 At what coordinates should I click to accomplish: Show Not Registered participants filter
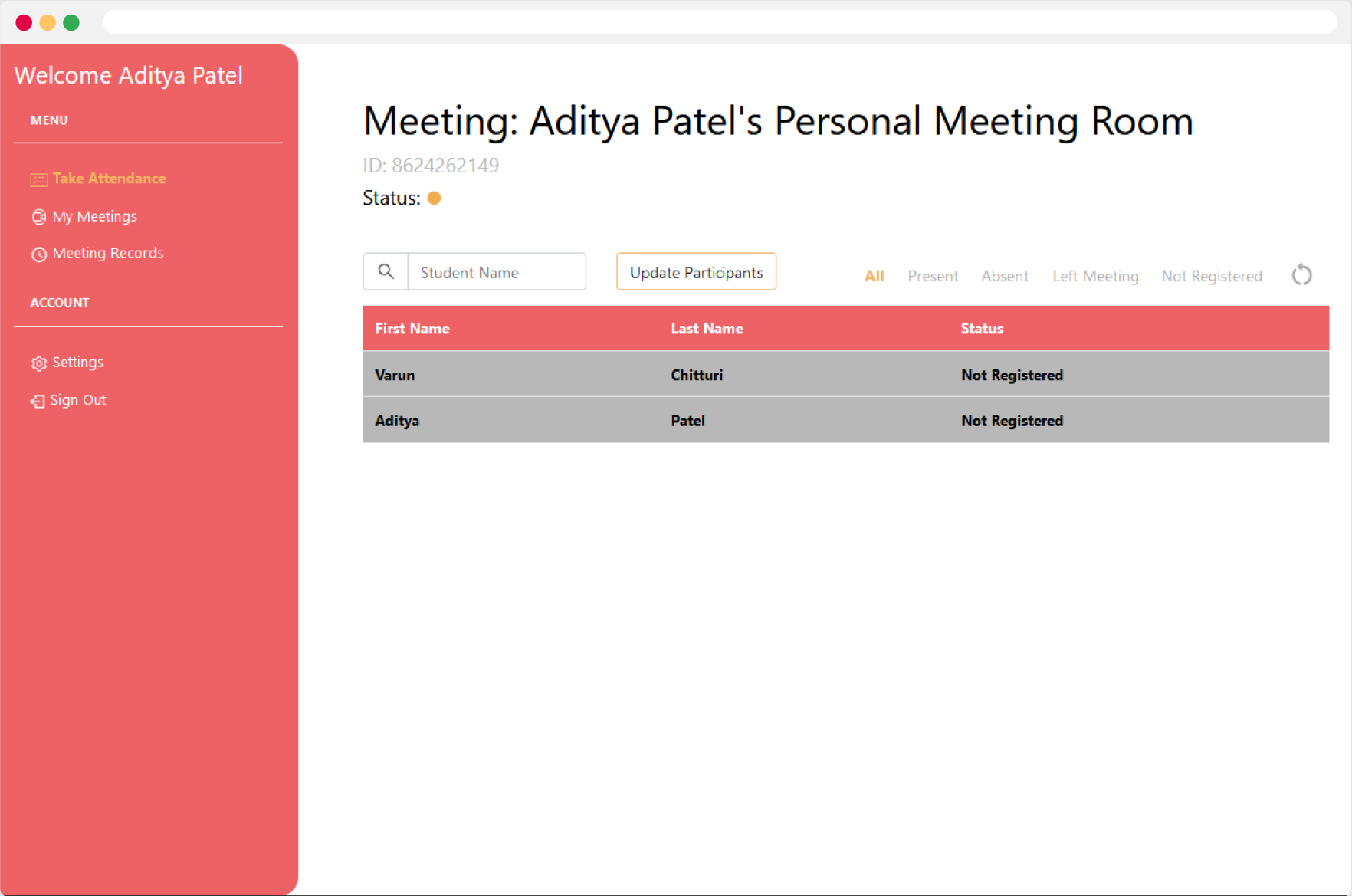(1211, 276)
